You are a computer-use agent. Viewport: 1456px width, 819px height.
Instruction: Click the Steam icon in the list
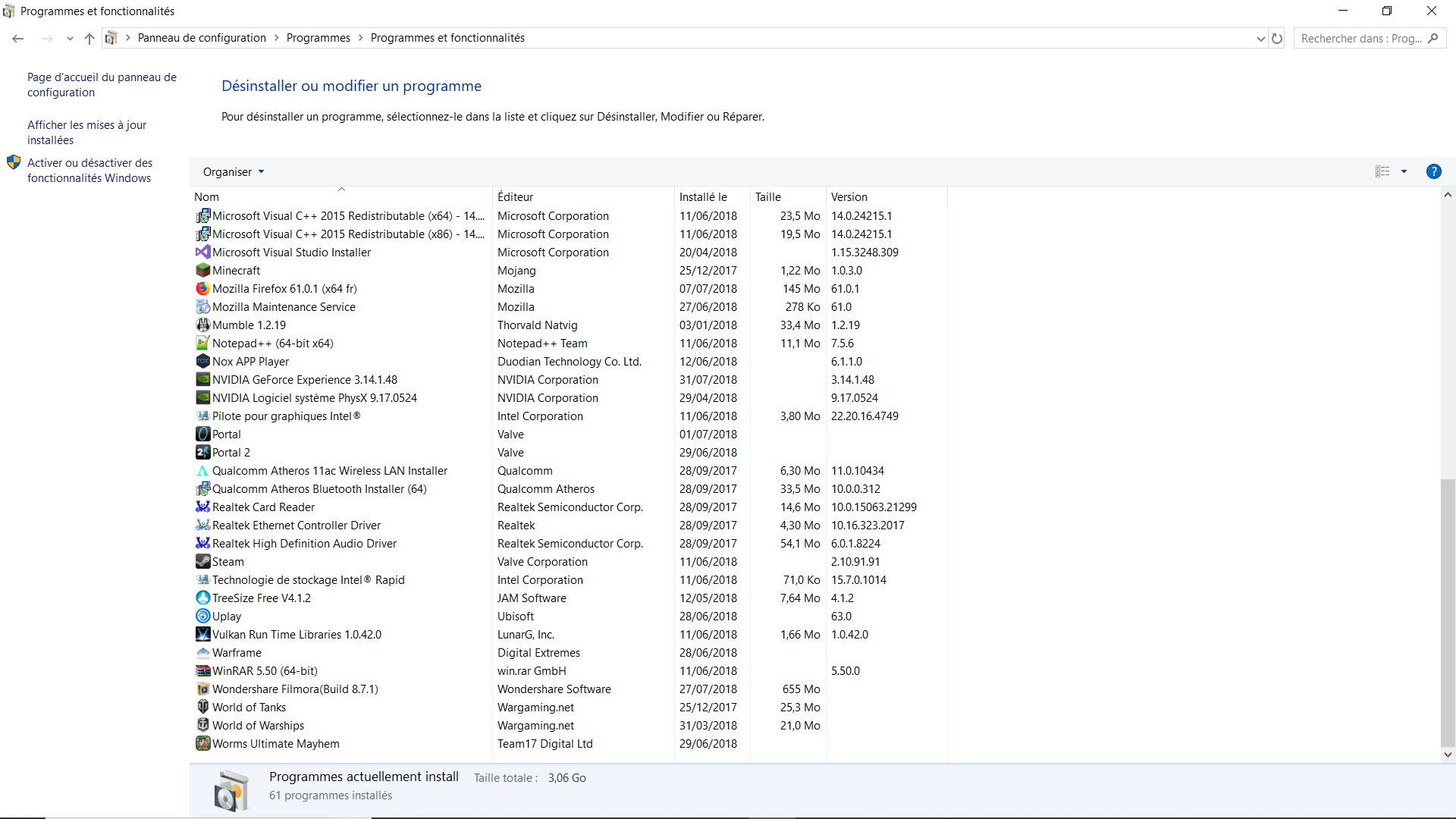[x=202, y=562]
